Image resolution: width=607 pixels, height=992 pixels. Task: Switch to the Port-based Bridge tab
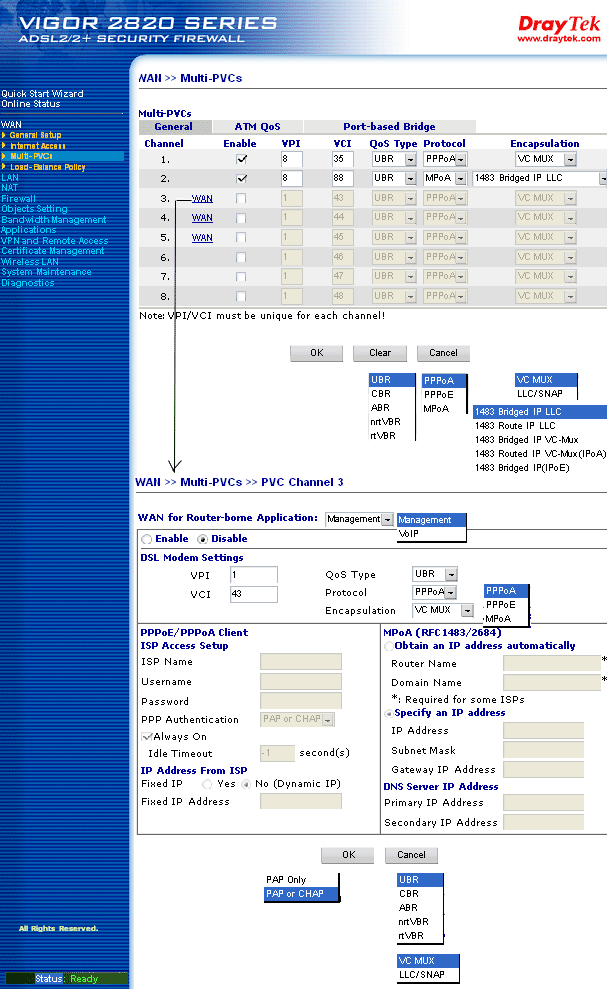pyautogui.click(x=389, y=127)
